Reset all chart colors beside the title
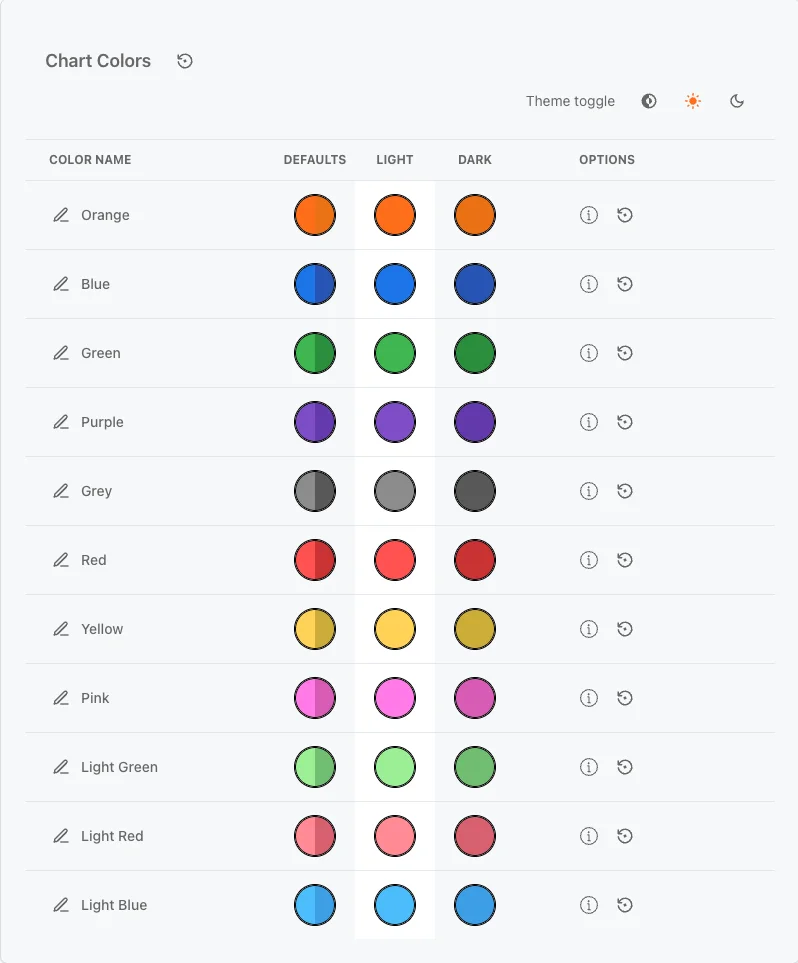The height and width of the screenshot is (963, 798). click(185, 61)
